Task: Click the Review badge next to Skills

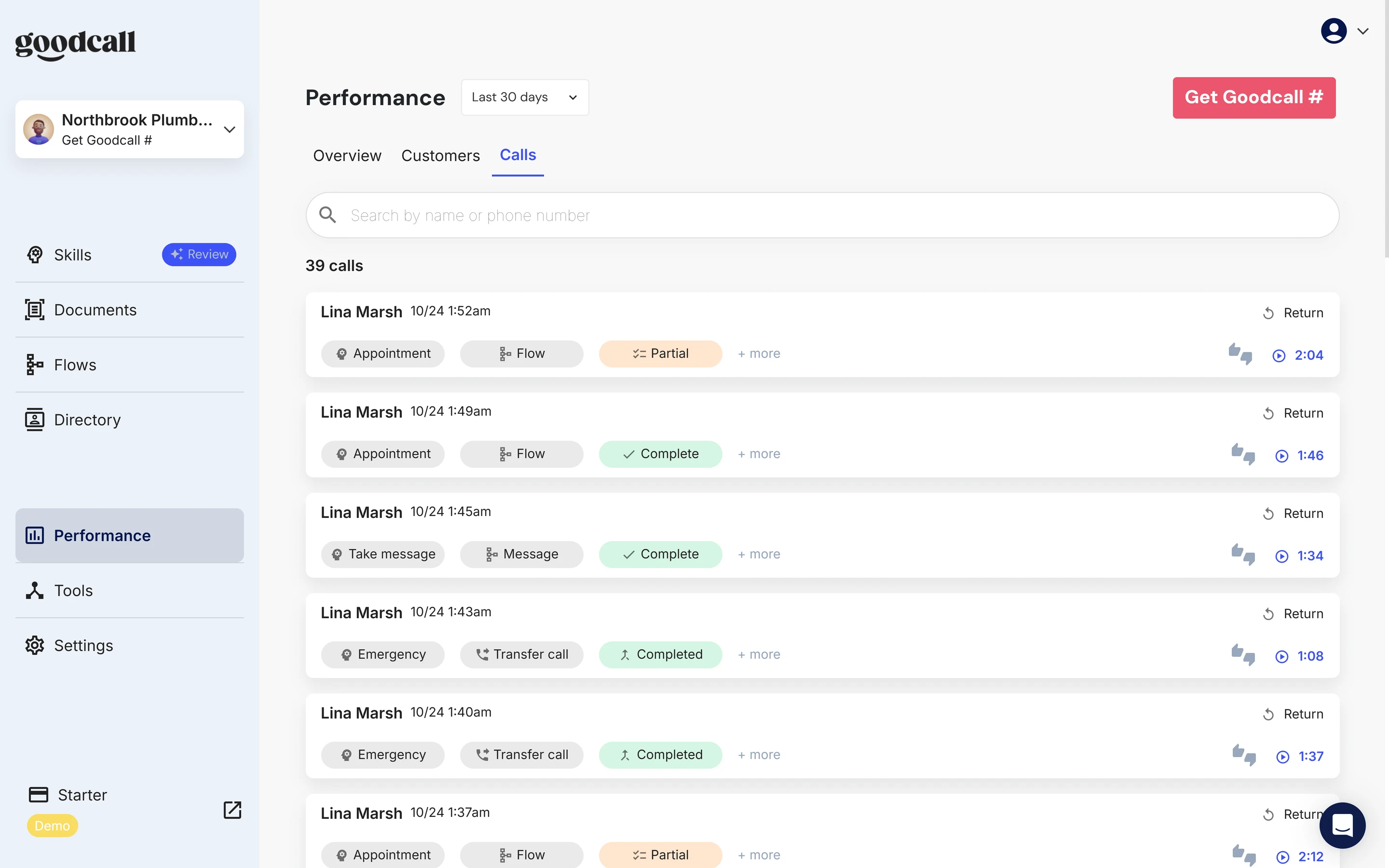Action: (x=199, y=254)
